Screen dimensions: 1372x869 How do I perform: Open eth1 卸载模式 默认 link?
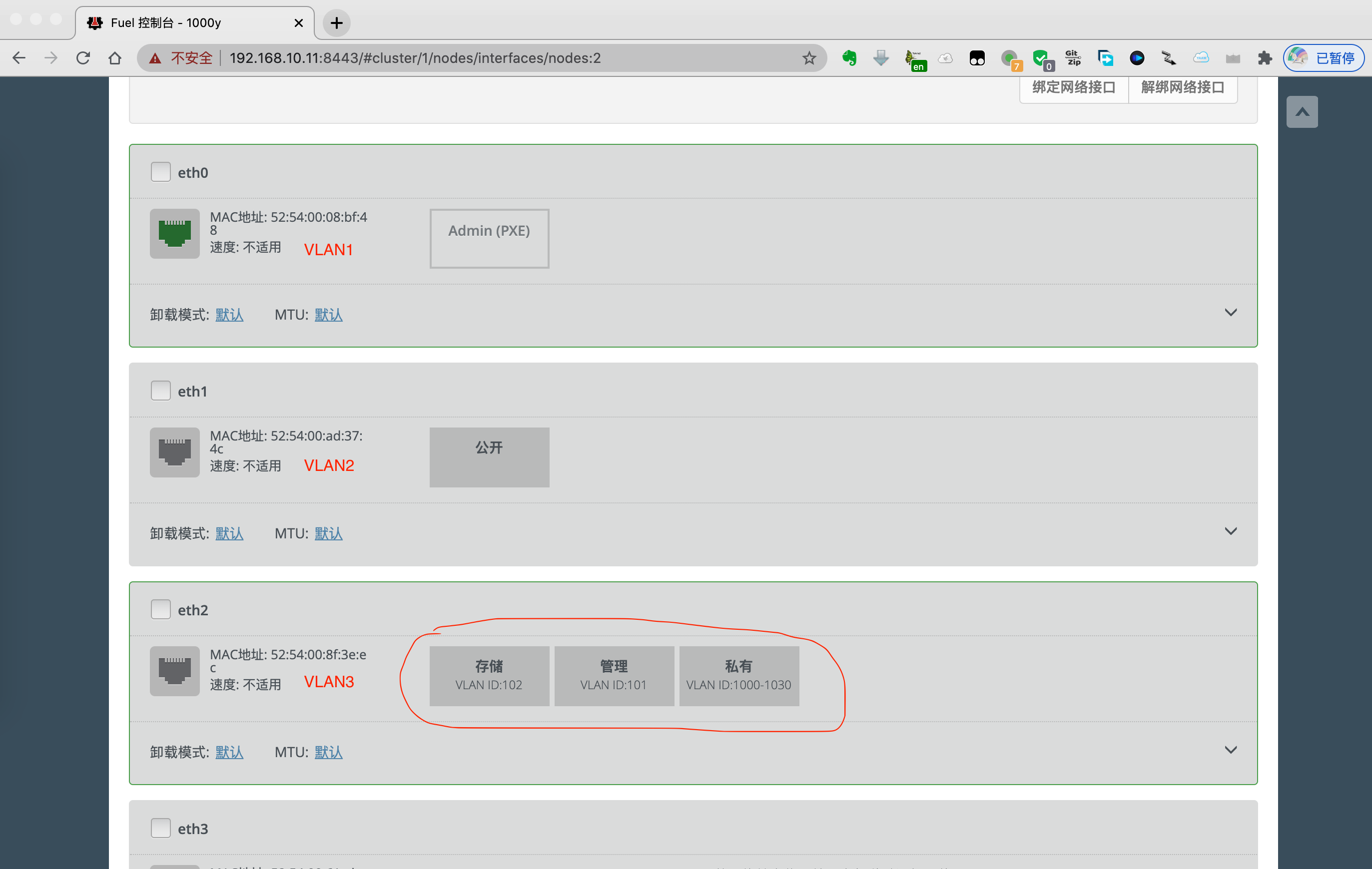tap(230, 533)
